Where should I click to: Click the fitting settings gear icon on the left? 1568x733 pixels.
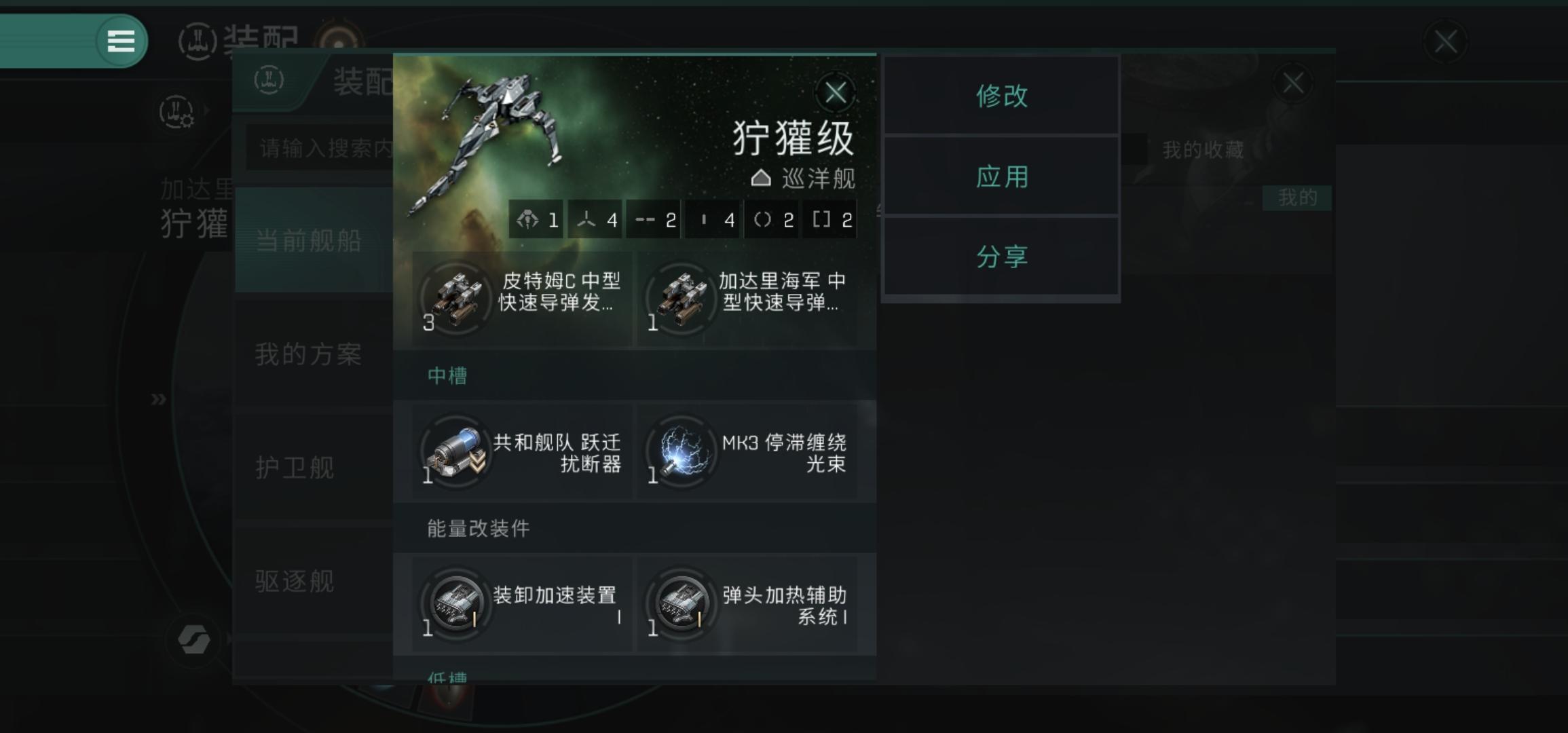pos(176,112)
